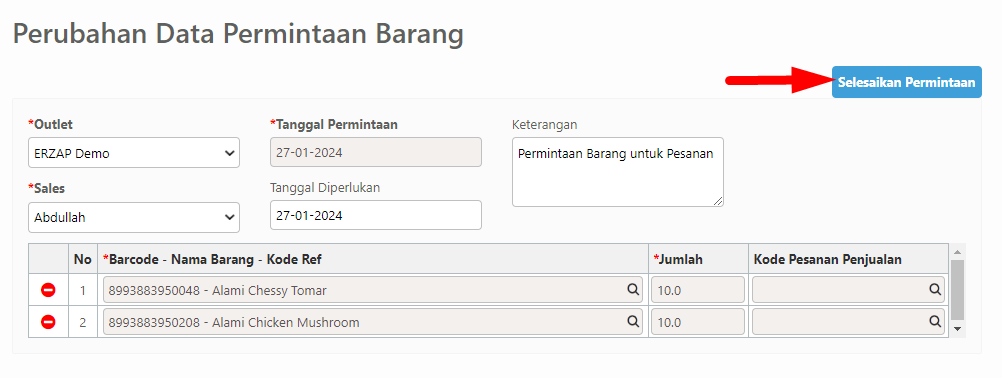Click Jumlah field of row 1
1002x378 pixels.
point(698,290)
